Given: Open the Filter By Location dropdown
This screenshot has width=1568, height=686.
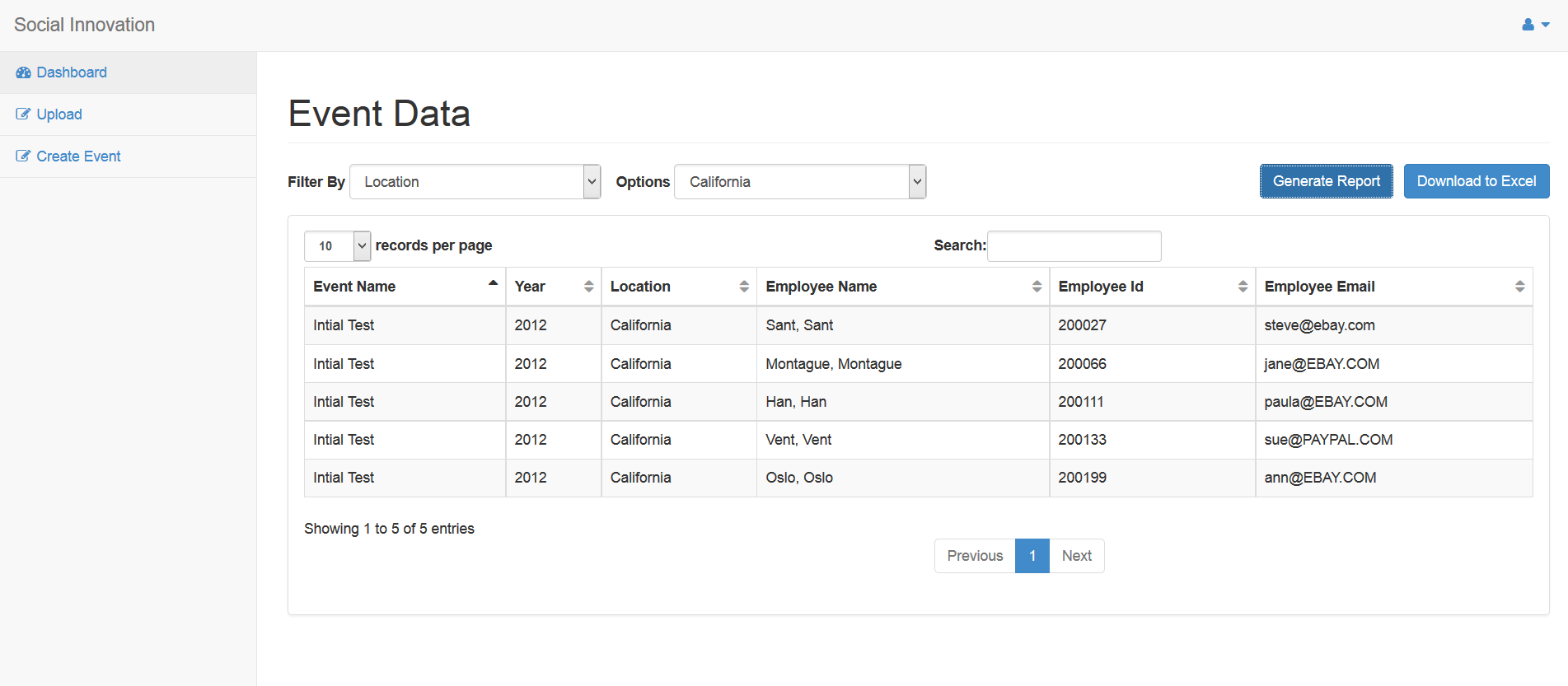Looking at the screenshot, I should pos(475,182).
